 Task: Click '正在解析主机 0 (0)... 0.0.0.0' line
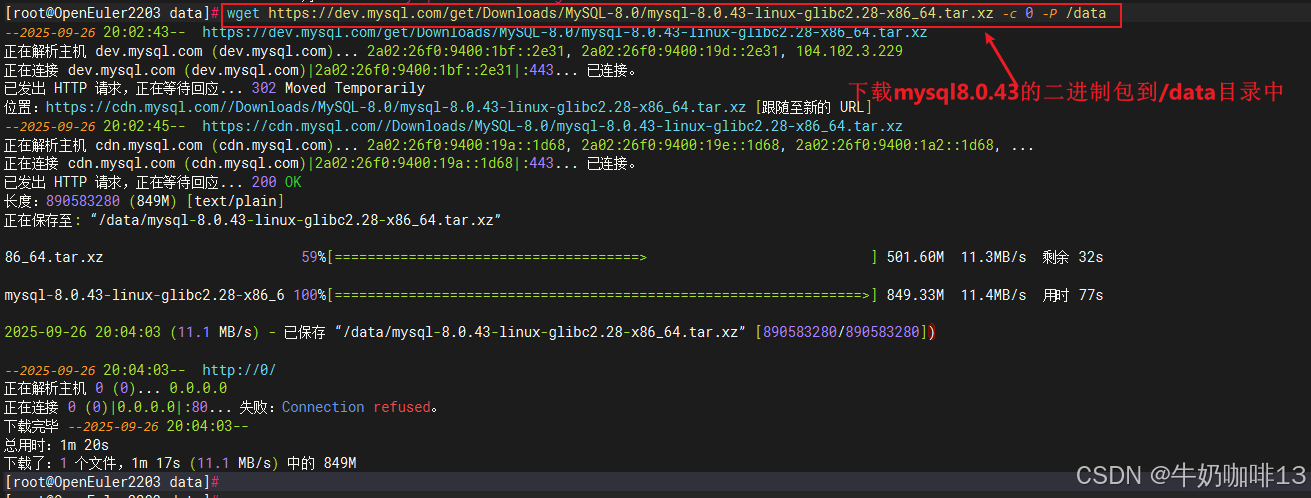(115, 388)
